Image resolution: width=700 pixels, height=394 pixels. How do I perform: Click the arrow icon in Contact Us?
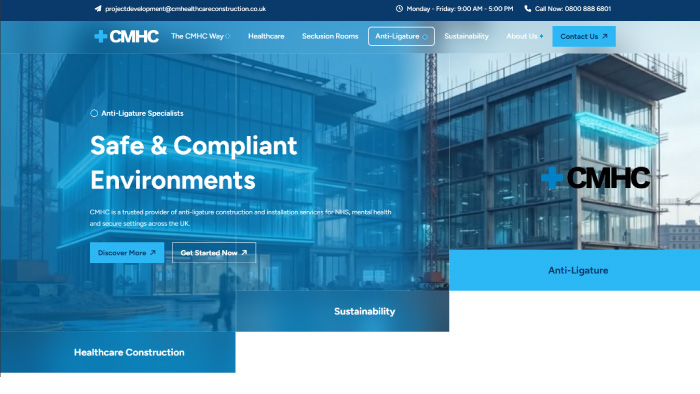(x=604, y=36)
